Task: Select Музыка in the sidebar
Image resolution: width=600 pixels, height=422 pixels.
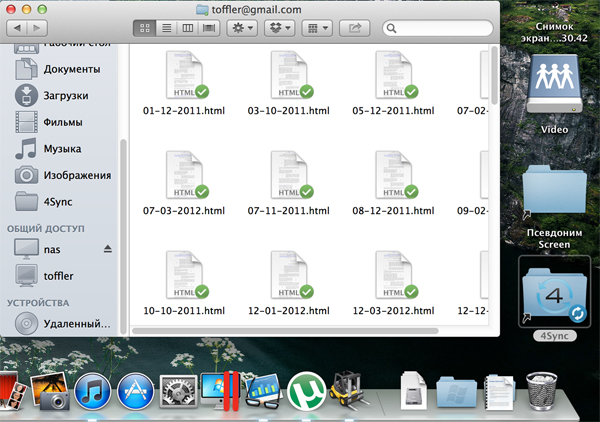Action: pyautogui.click(x=62, y=149)
